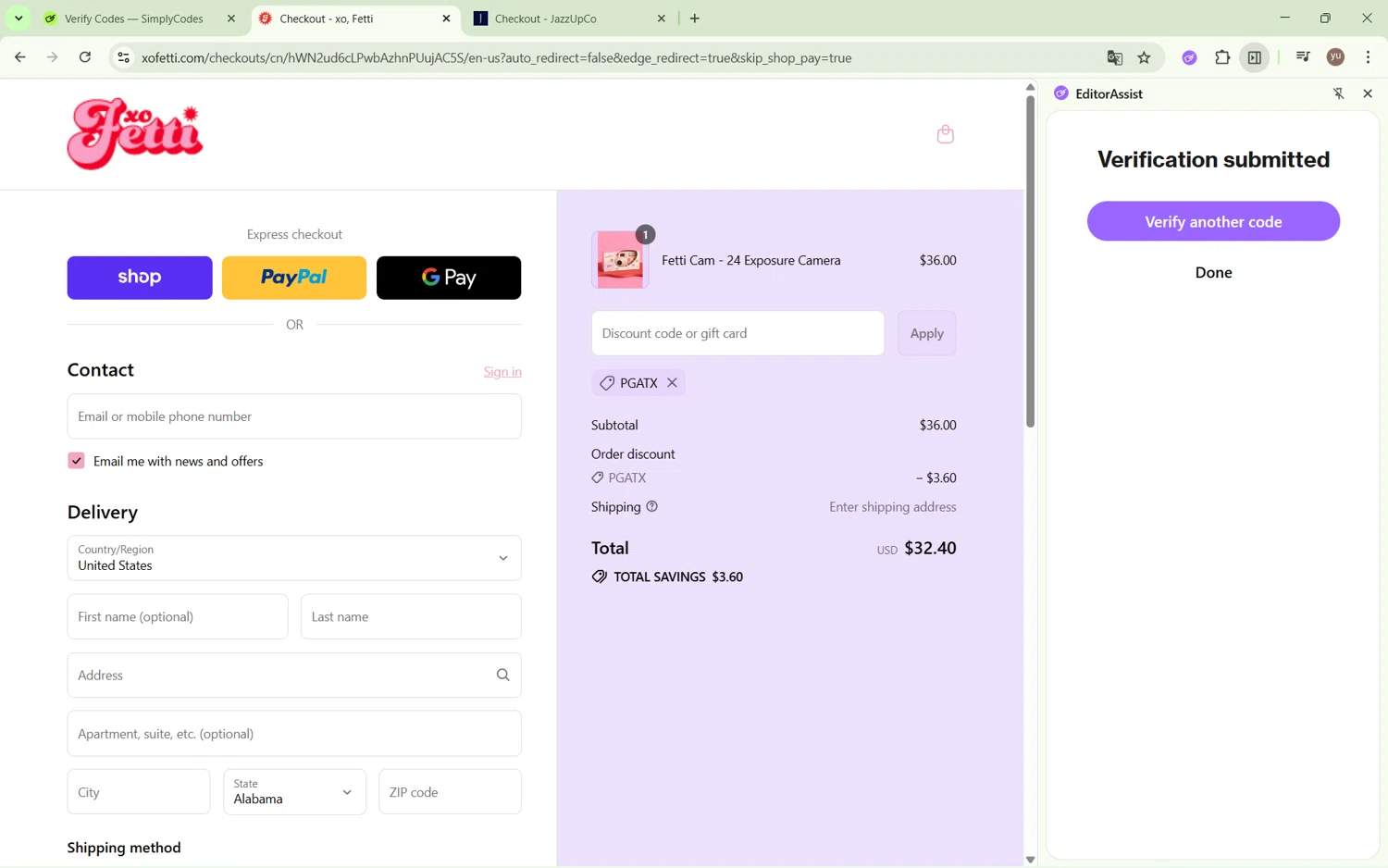The image size is (1388, 868).
Task: Toggle the browser side panel icon
Action: (1255, 57)
